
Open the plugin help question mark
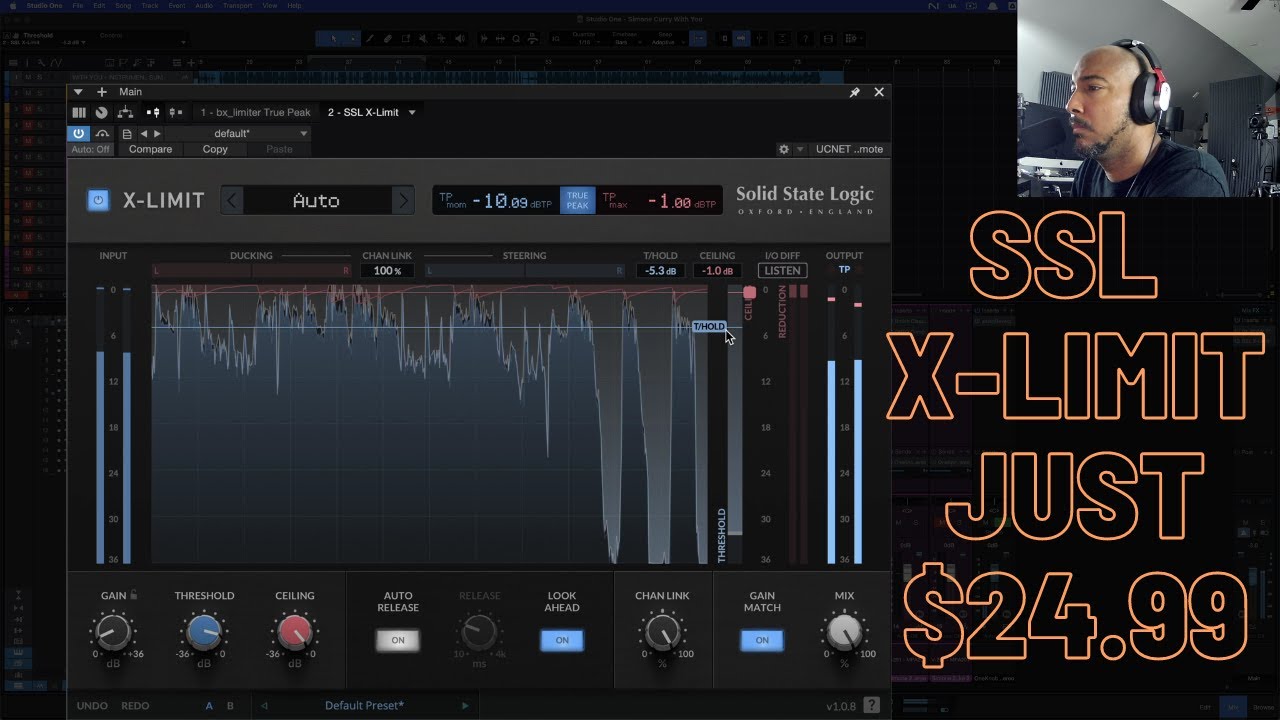point(872,705)
